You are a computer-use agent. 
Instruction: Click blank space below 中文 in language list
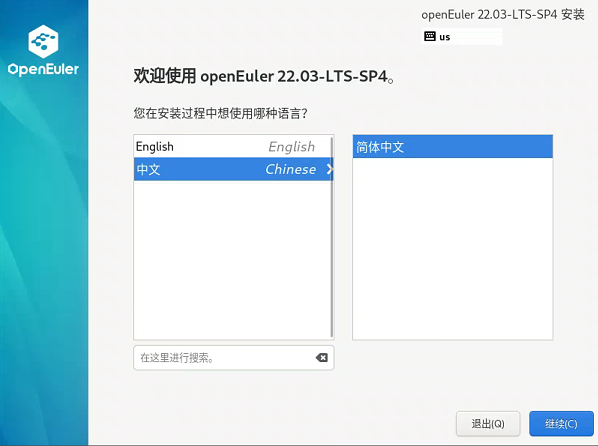232,259
